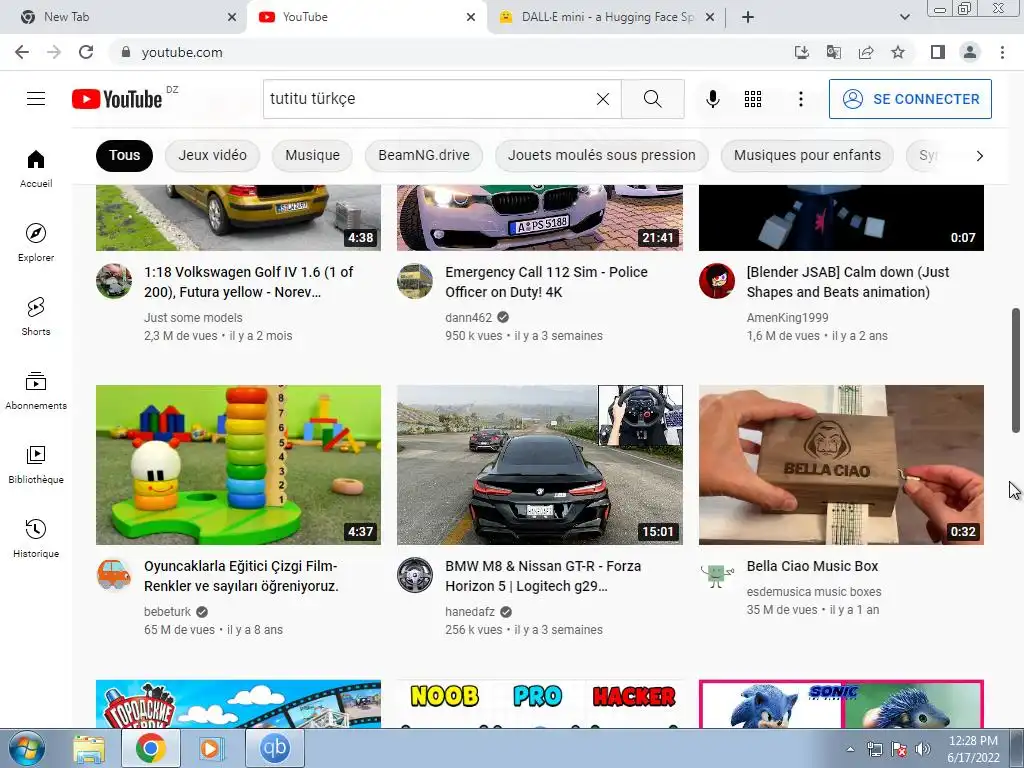1024x768 pixels.
Task: Open the Chrome profile avatar icon
Action: tap(970, 52)
